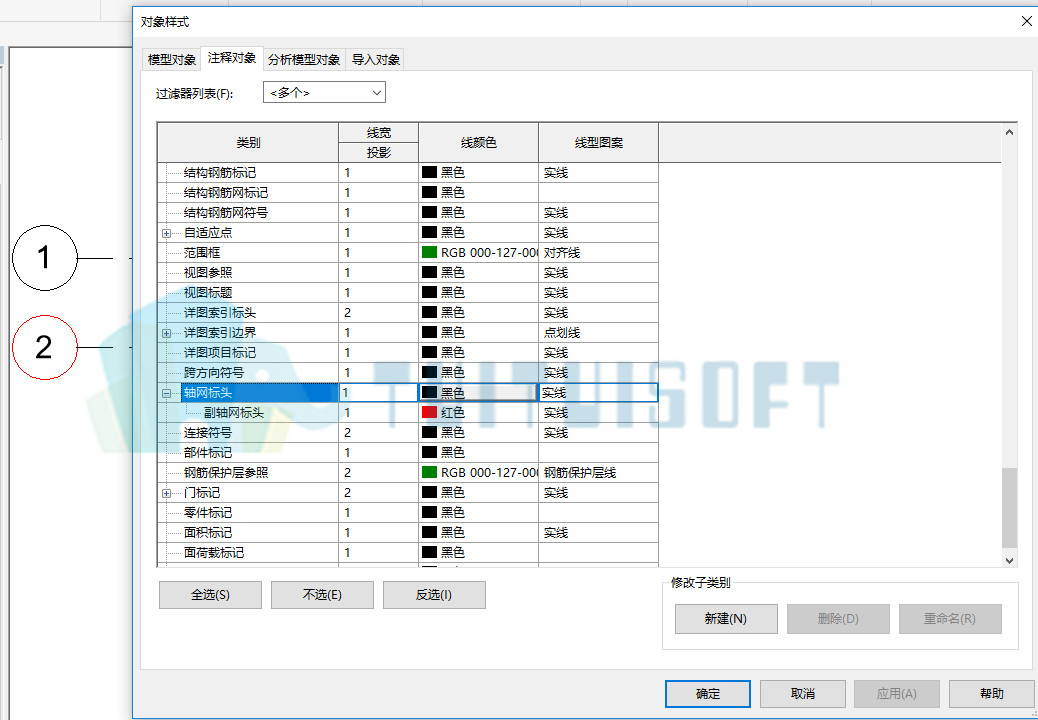Click the 线颜色 column header
This screenshot has height=720, width=1038.
tap(479, 142)
